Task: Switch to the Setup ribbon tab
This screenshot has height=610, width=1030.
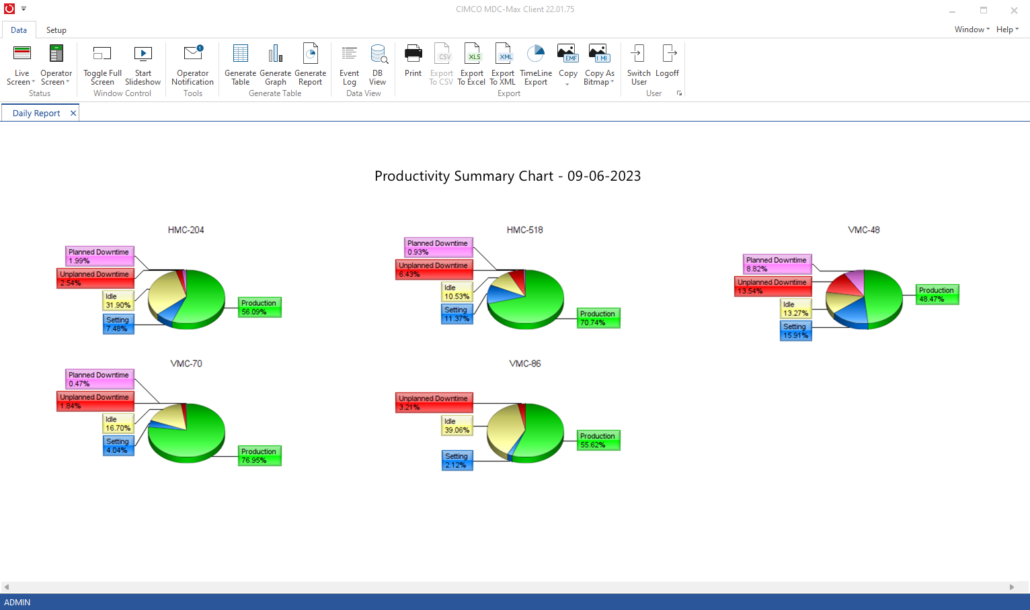Action: pos(56,30)
